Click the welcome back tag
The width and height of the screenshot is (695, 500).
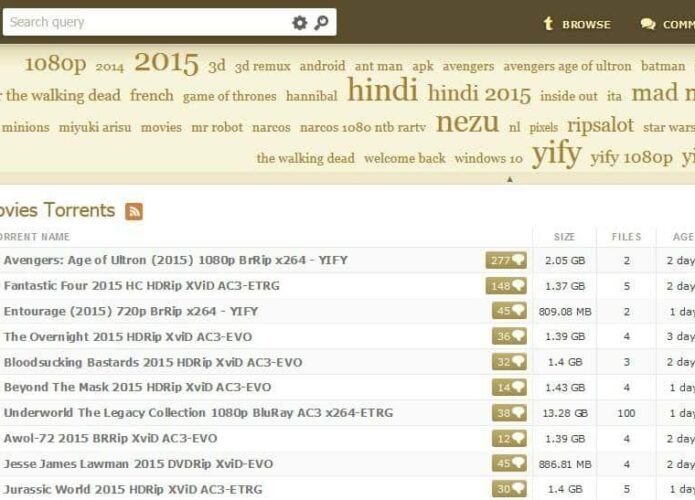(x=405, y=158)
